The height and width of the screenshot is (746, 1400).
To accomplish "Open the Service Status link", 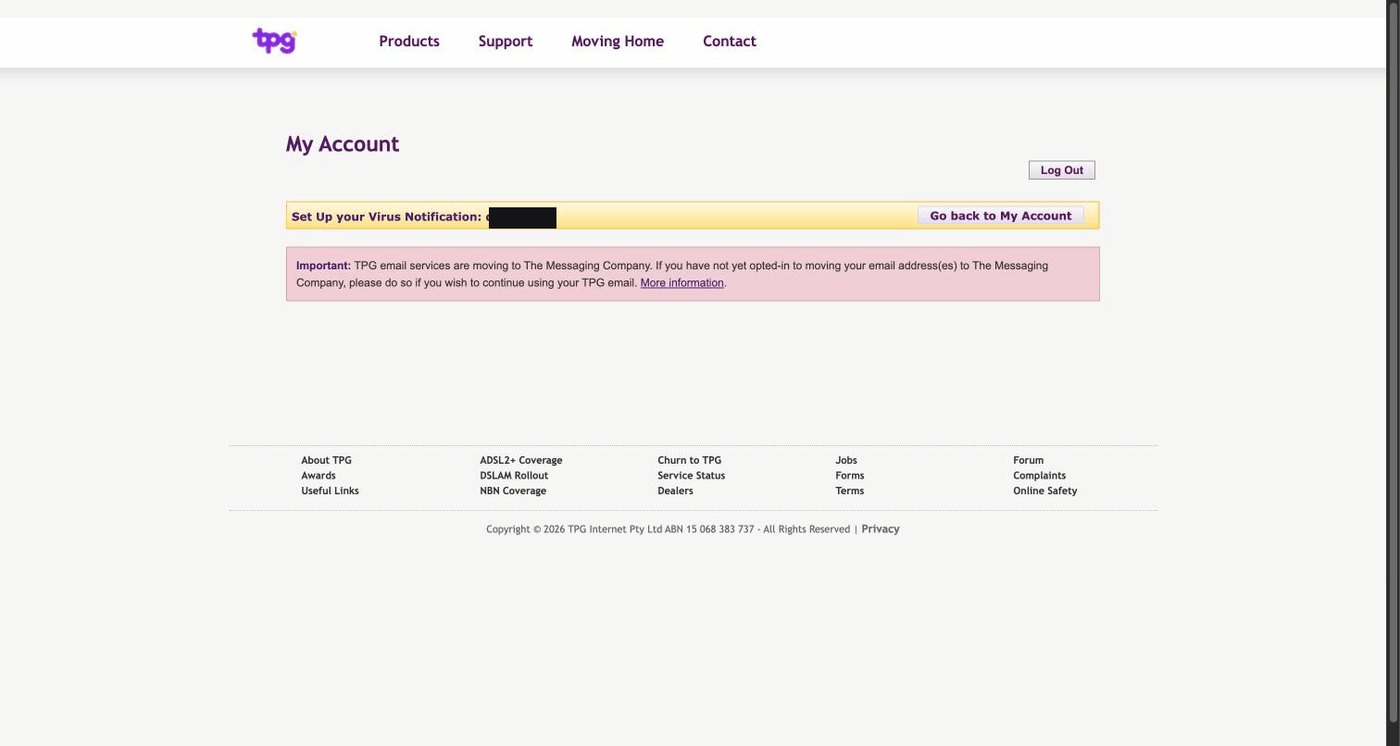I will click(x=691, y=475).
